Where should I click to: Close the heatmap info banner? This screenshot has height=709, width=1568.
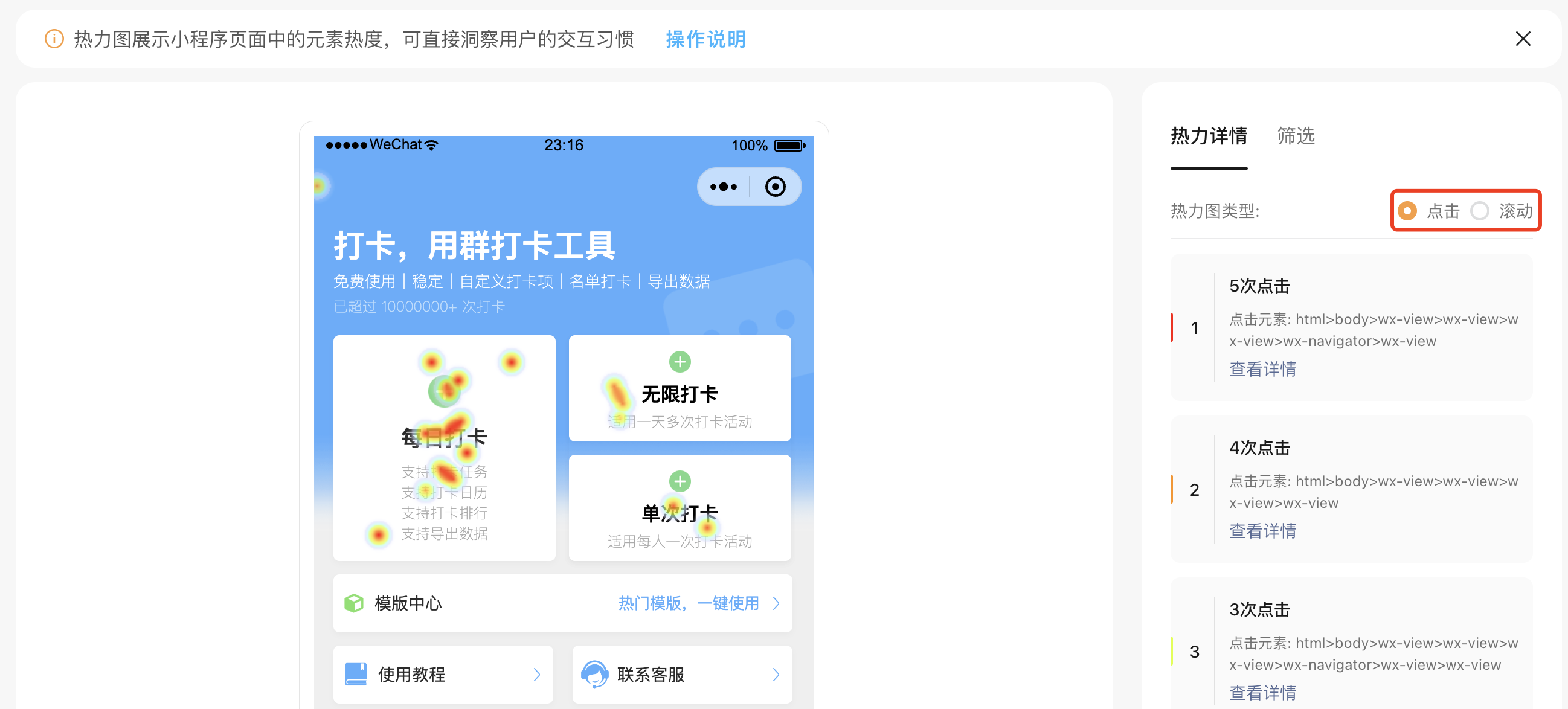1522,39
